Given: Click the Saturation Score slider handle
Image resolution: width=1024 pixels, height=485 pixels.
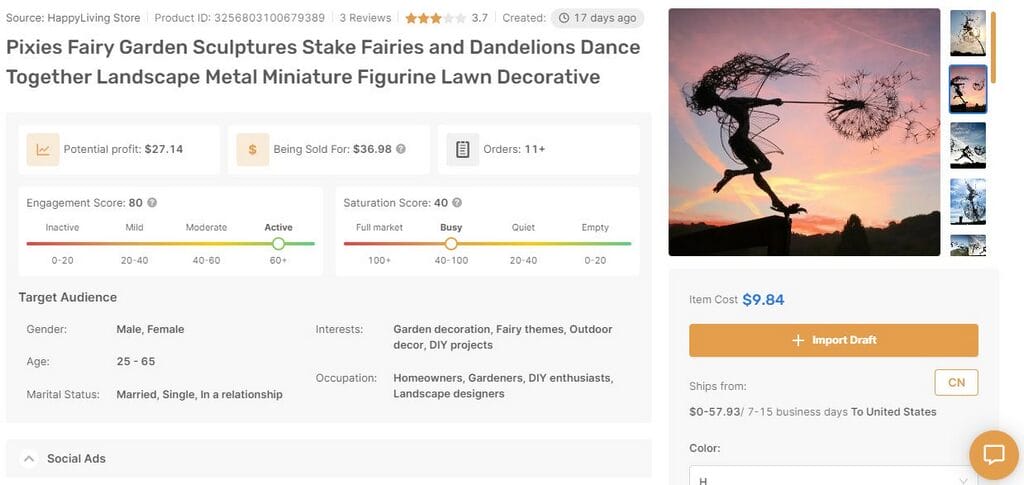Looking at the screenshot, I should [x=451, y=243].
